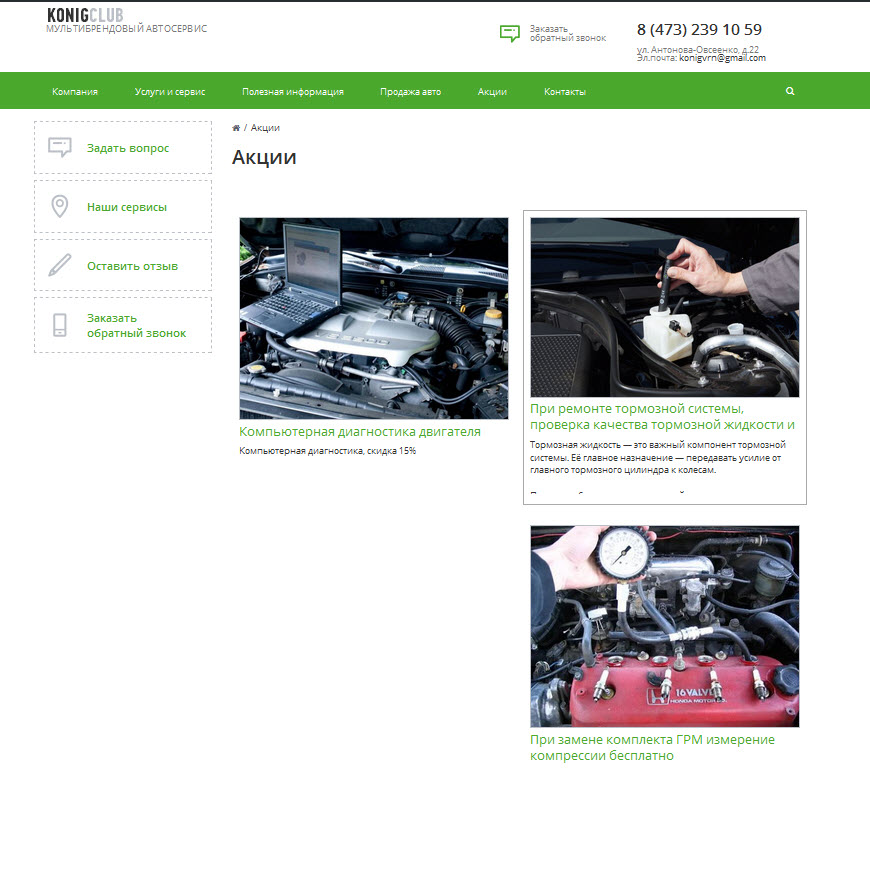Click the address ул. Антонова-Овсеенко, д.22
Screen dimensions: 870x869
697,49
